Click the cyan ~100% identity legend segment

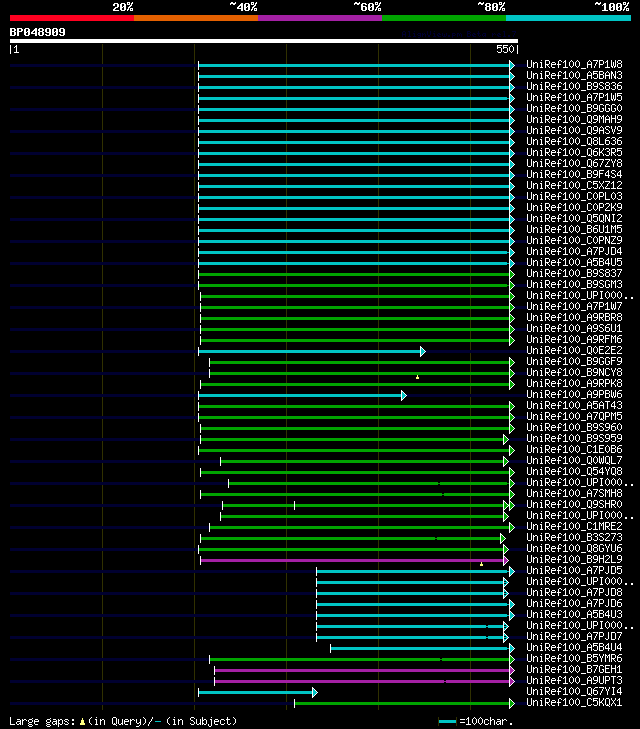click(x=568, y=18)
